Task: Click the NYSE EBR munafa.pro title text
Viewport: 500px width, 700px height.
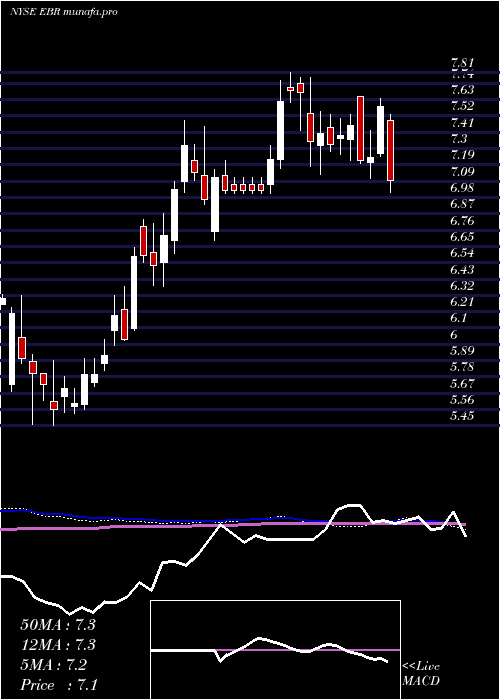Action: point(64,12)
